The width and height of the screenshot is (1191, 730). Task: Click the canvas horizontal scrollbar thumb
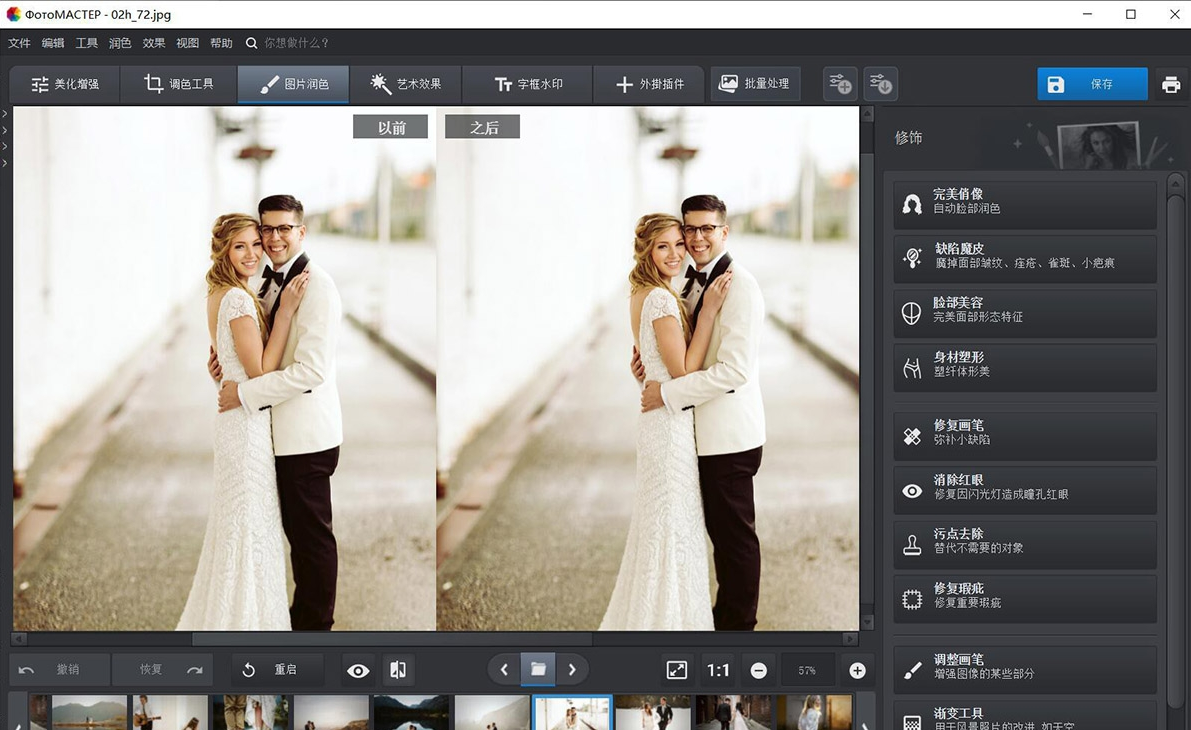(392, 640)
